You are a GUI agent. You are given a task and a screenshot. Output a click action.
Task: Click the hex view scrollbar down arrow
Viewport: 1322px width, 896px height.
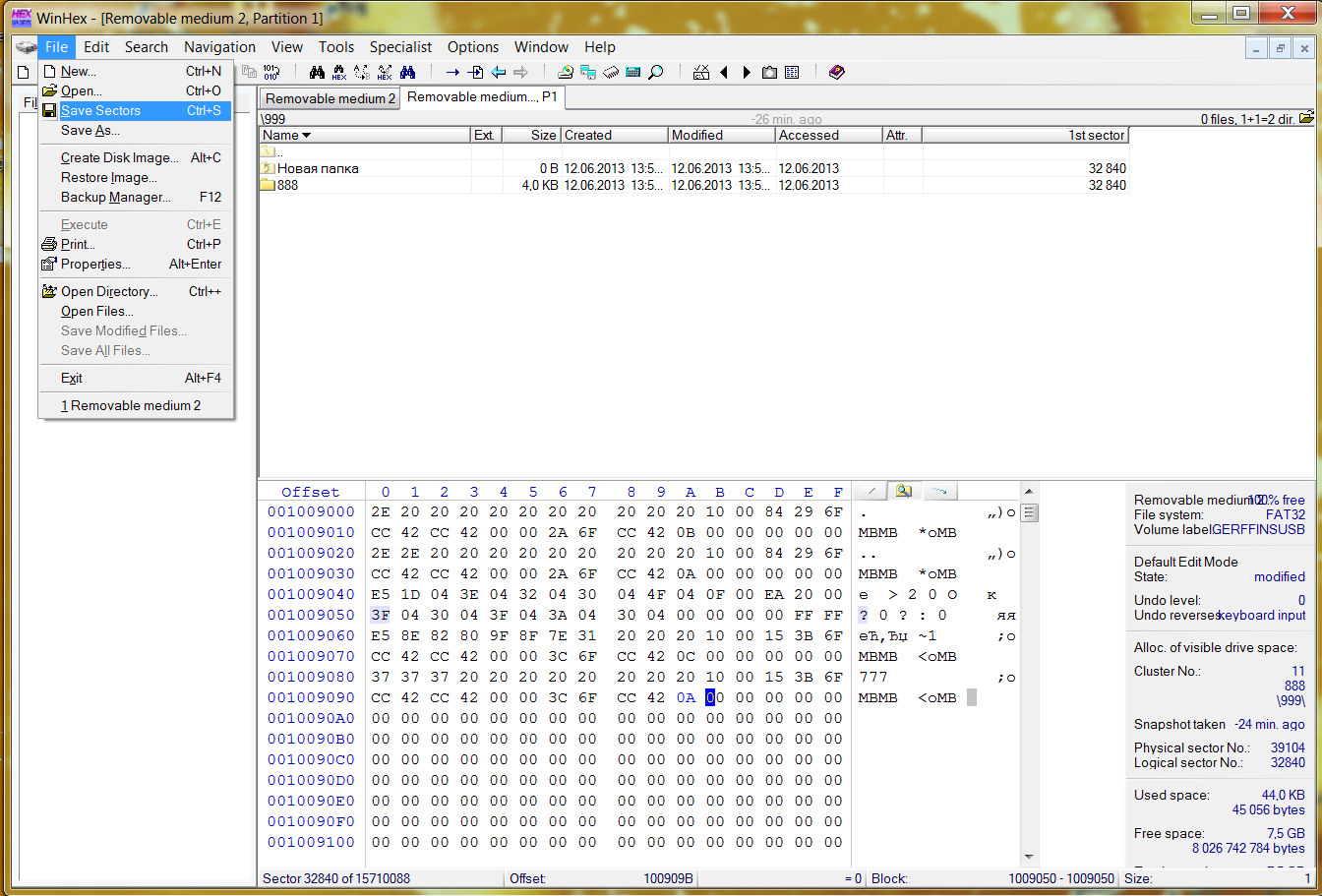click(1030, 856)
